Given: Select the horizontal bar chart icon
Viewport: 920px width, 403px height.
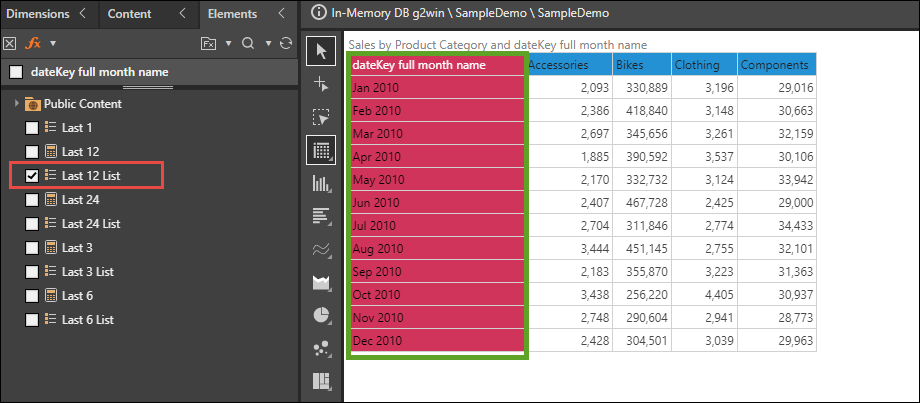Looking at the screenshot, I should (x=321, y=216).
